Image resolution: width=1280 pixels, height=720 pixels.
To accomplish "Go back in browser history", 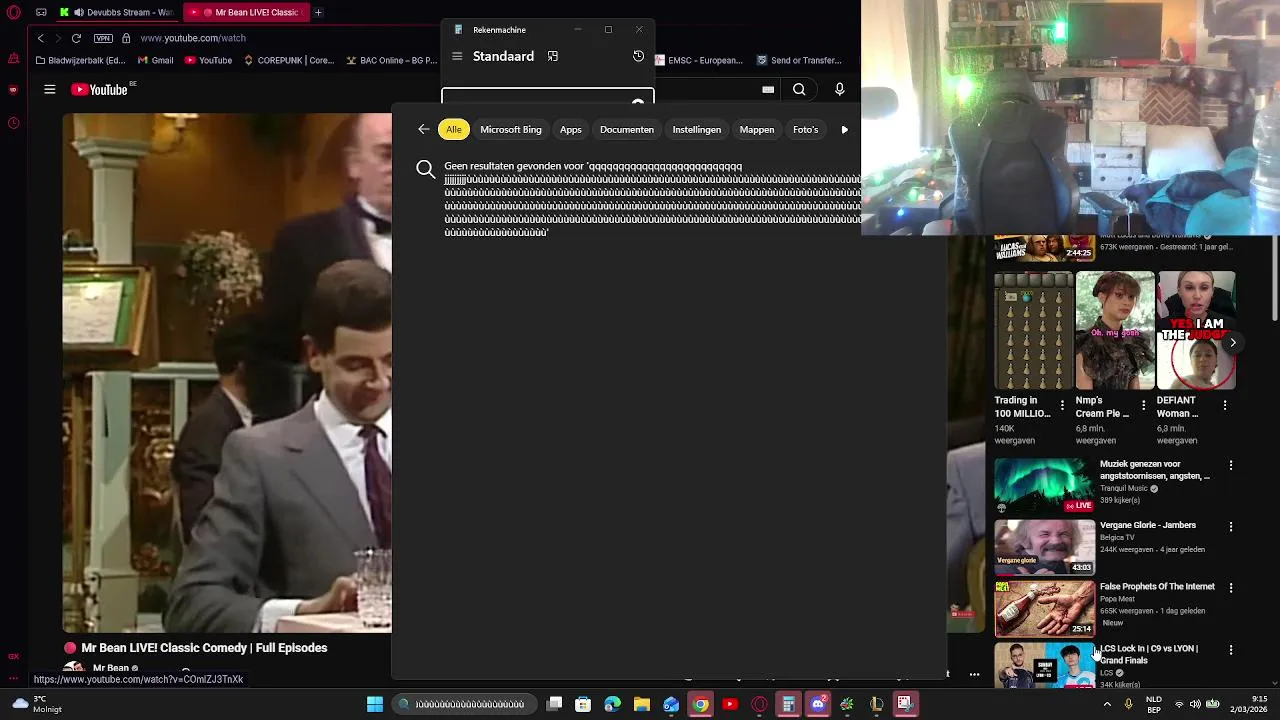I will [x=40, y=38].
